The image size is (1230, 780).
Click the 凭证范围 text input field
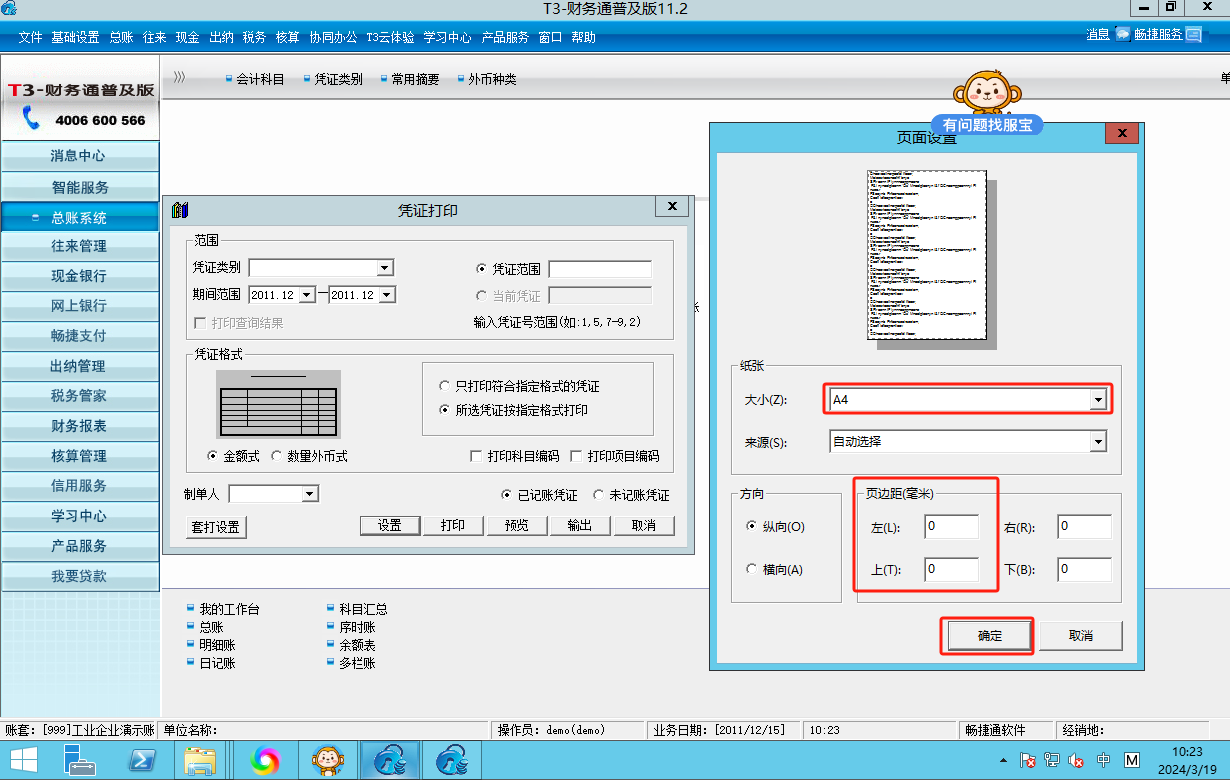click(x=600, y=269)
